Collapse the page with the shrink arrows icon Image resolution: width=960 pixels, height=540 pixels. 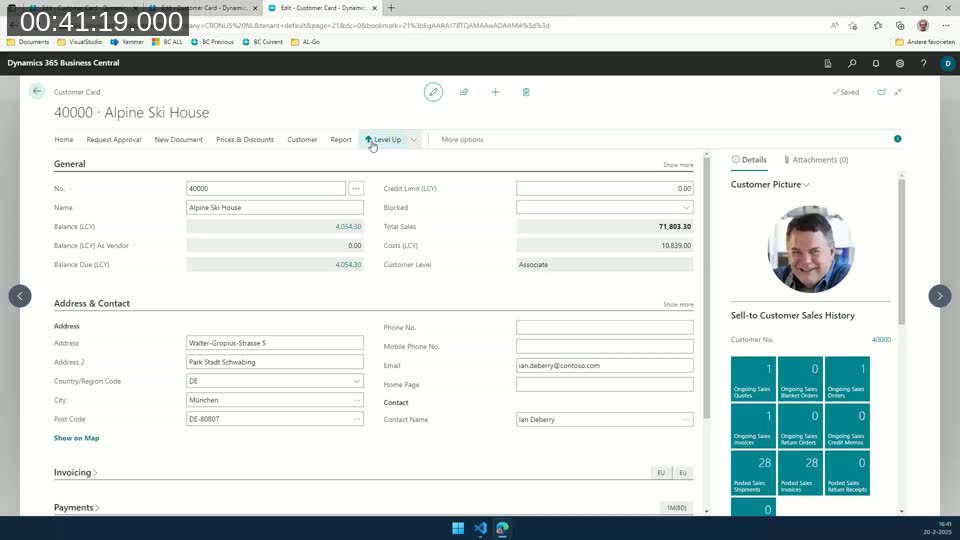898,92
